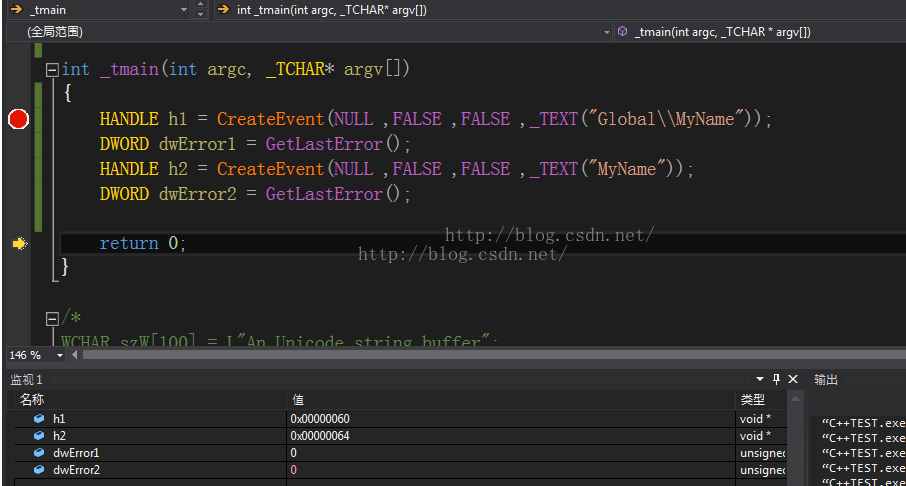The height and width of the screenshot is (486, 906).
Task: Click the 类型 column header
Action: (753, 399)
